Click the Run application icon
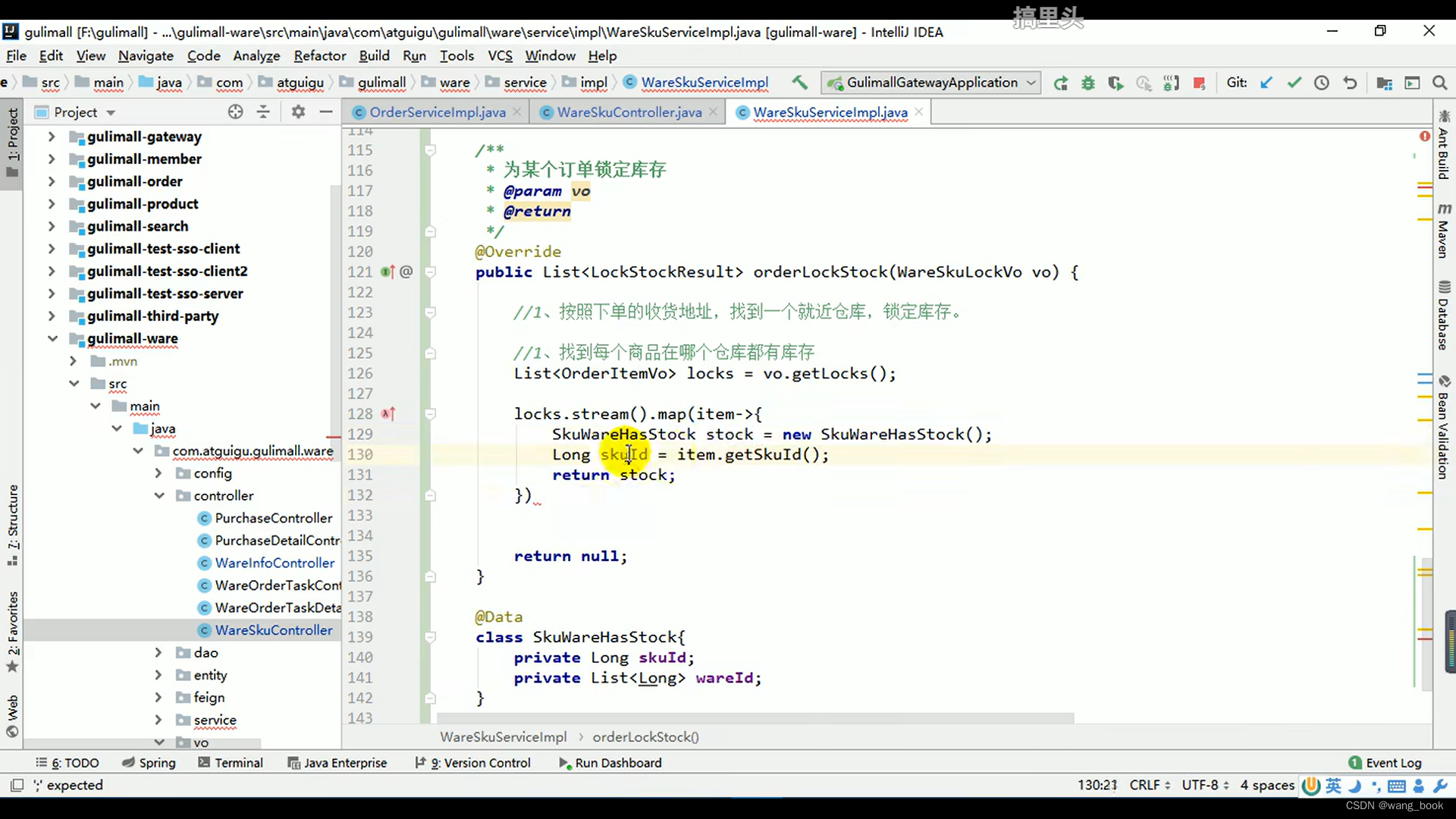This screenshot has height=819, width=1456. [1060, 83]
